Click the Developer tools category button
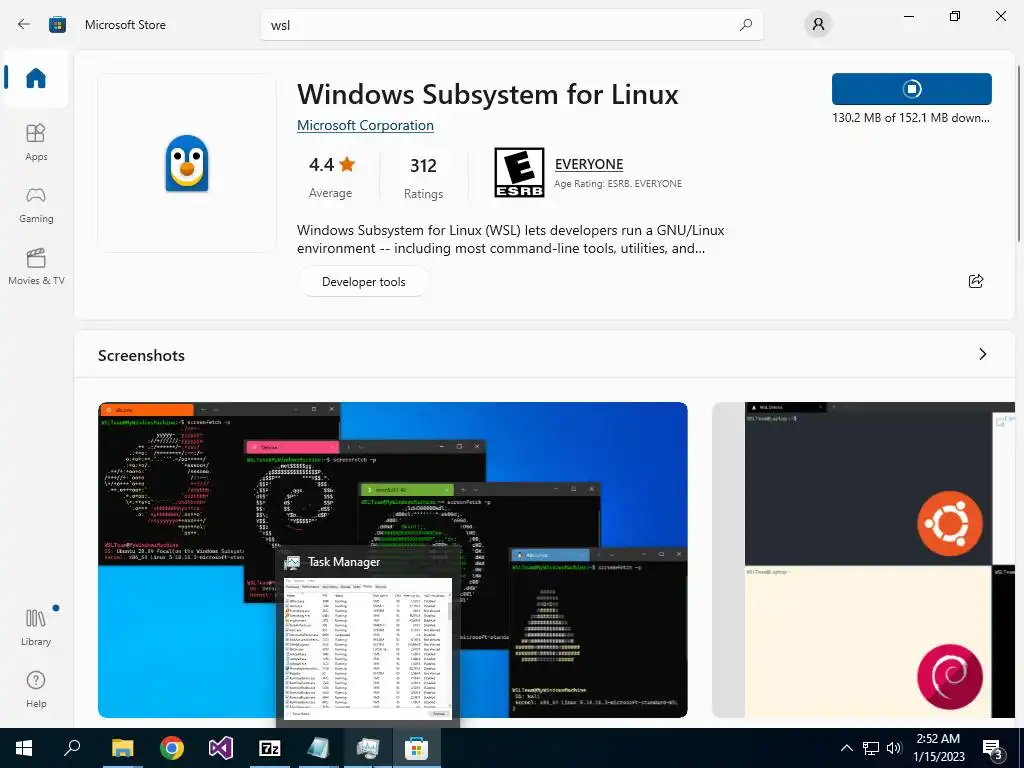Viewport: 1024px width, 768px height. pos(364,281)
